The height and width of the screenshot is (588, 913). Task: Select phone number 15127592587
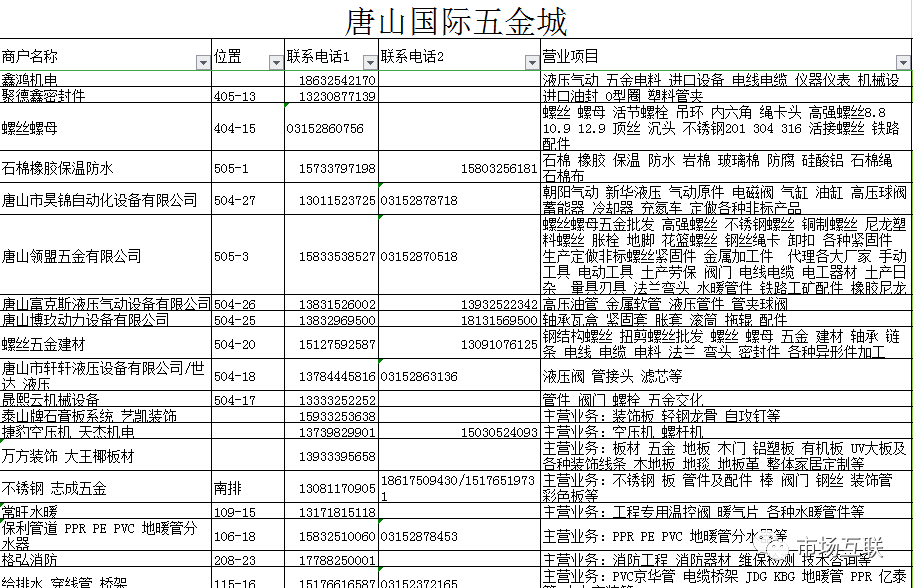tap(331, 343)
